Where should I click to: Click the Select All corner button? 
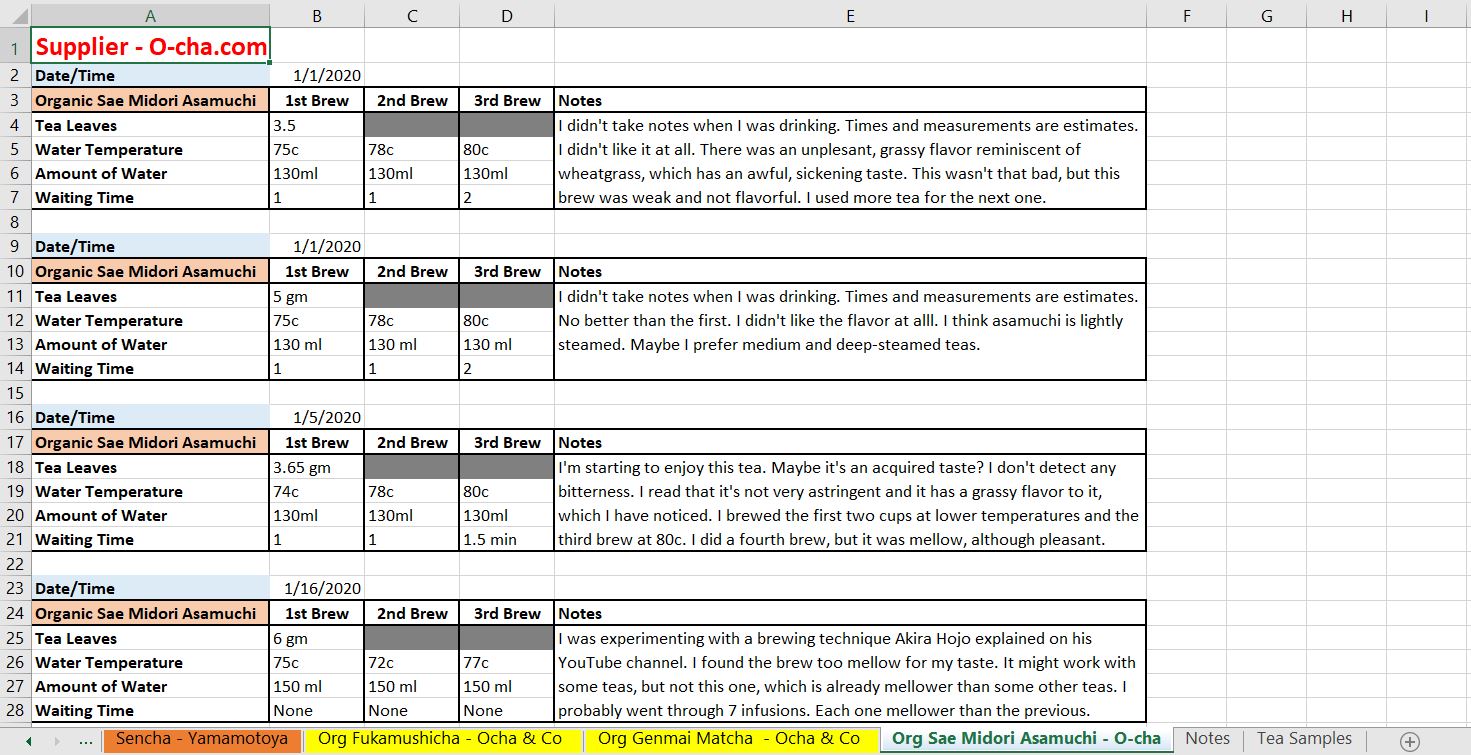pos(15,15)
